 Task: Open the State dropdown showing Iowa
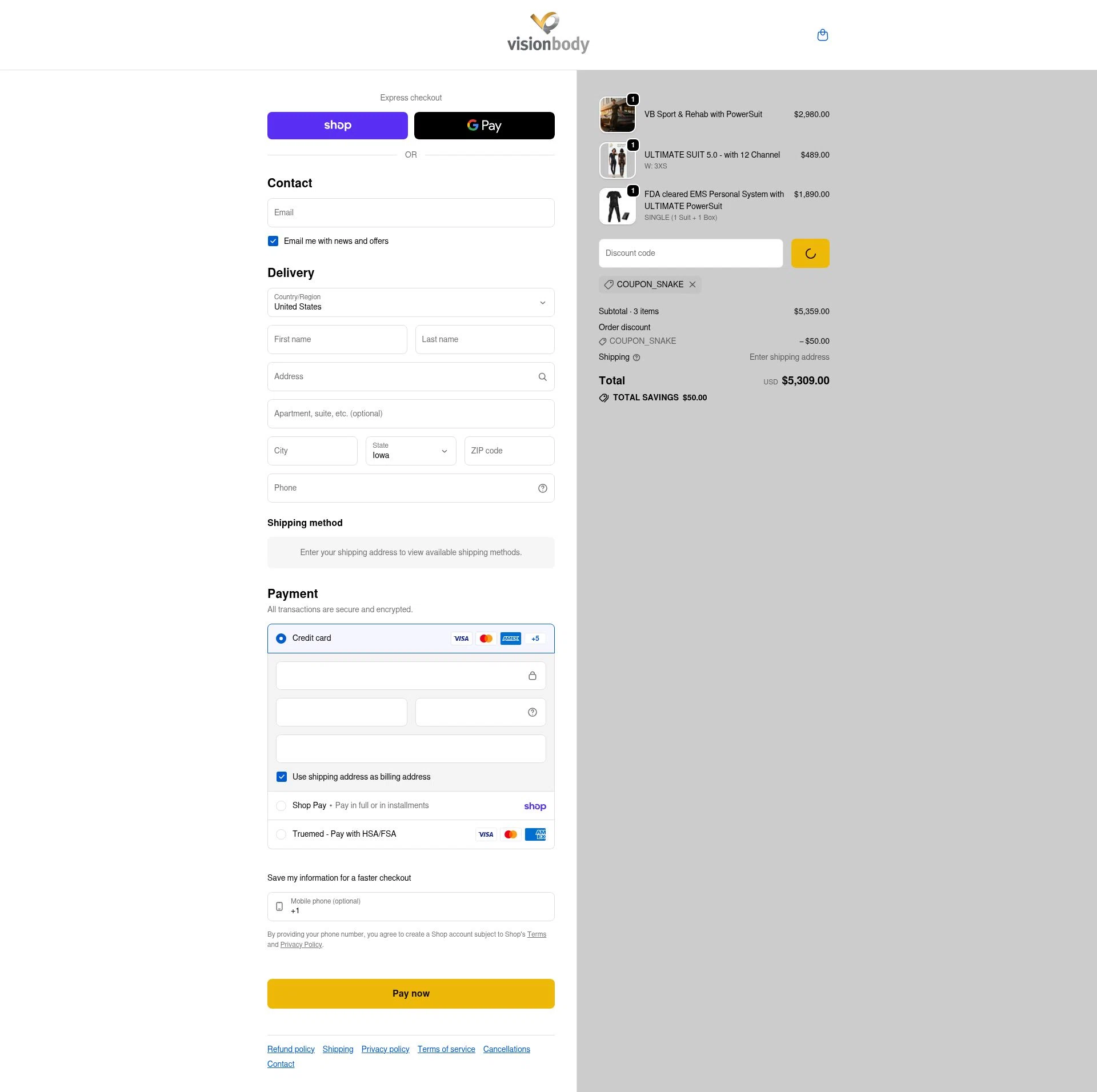click(410, 451)
